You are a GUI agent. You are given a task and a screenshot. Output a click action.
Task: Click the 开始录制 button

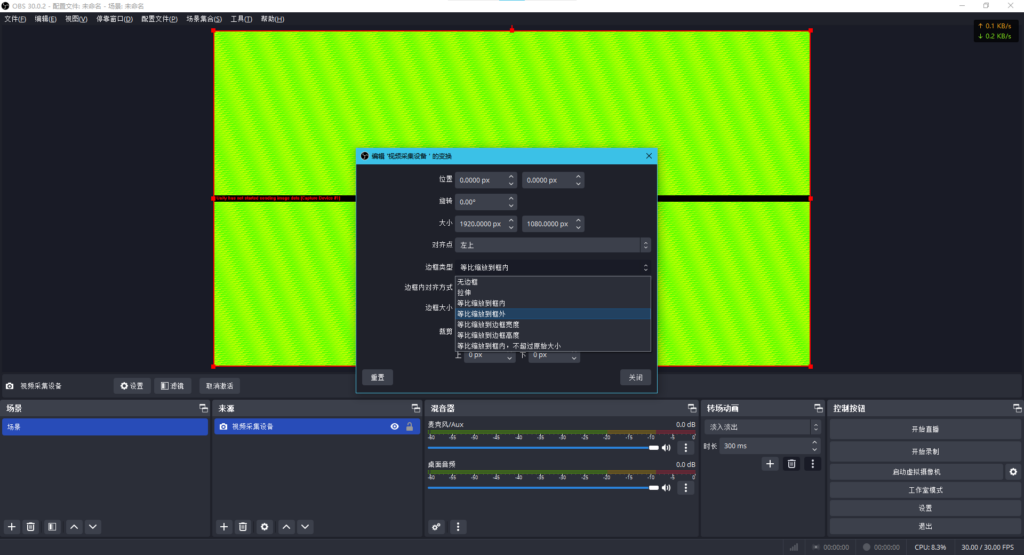924,451
